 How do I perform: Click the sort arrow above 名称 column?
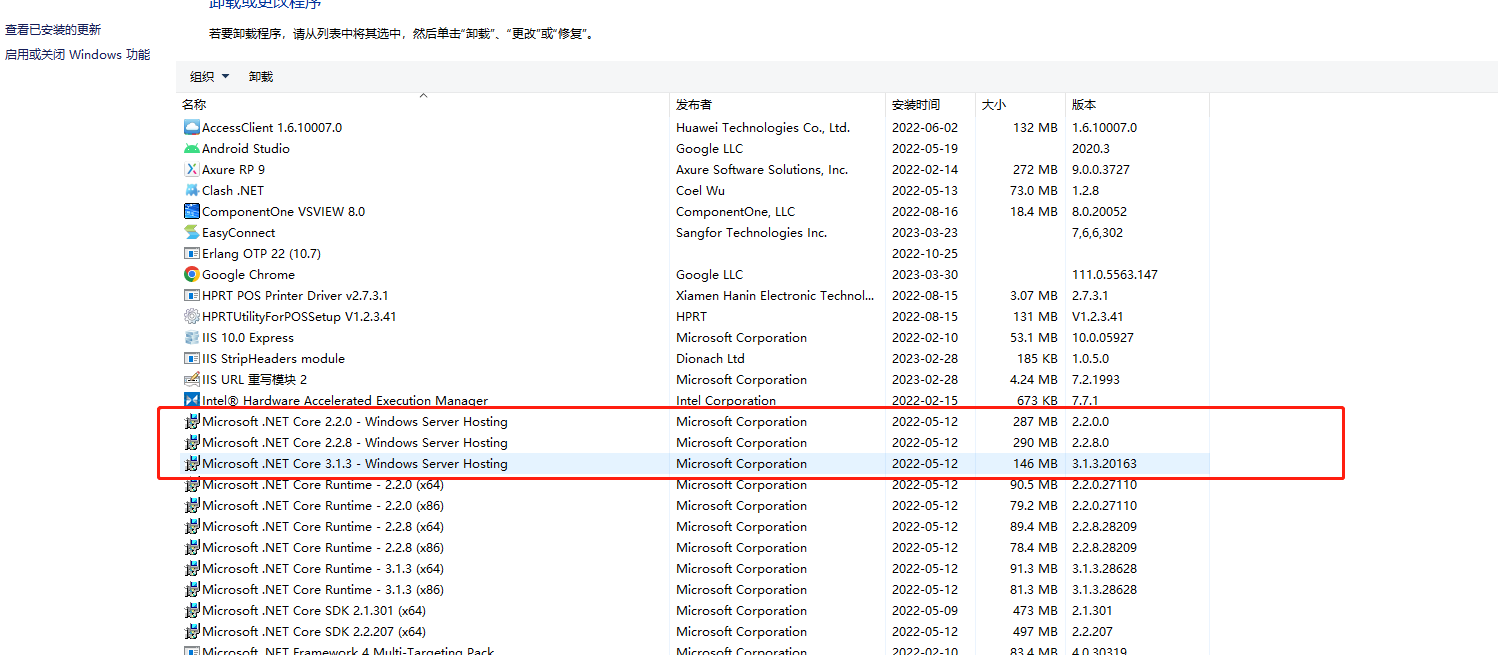[x=423, y=96]
